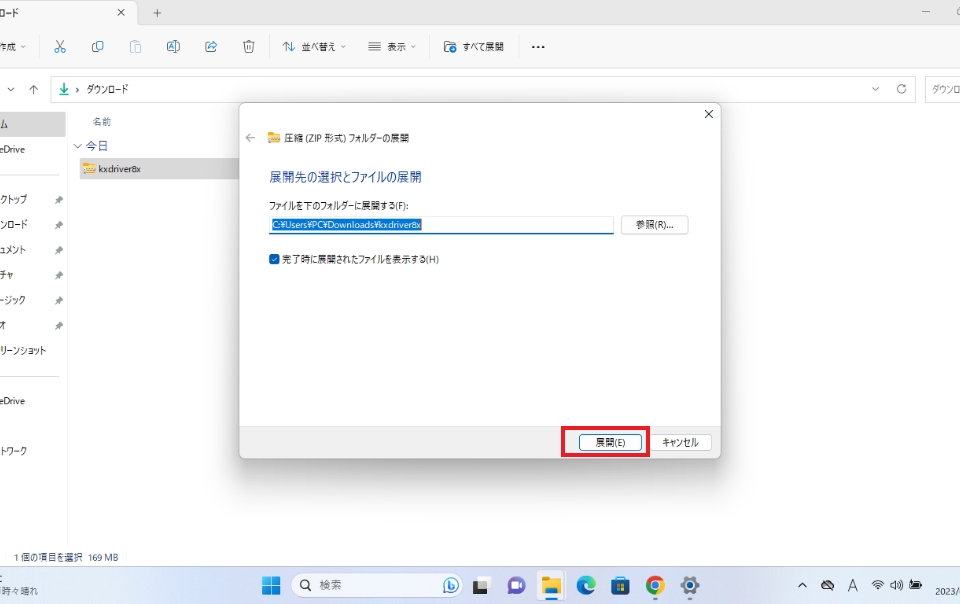Screen dimensions: 960x604
Task: Click the extraction destination path field
Action: [441, 225]
